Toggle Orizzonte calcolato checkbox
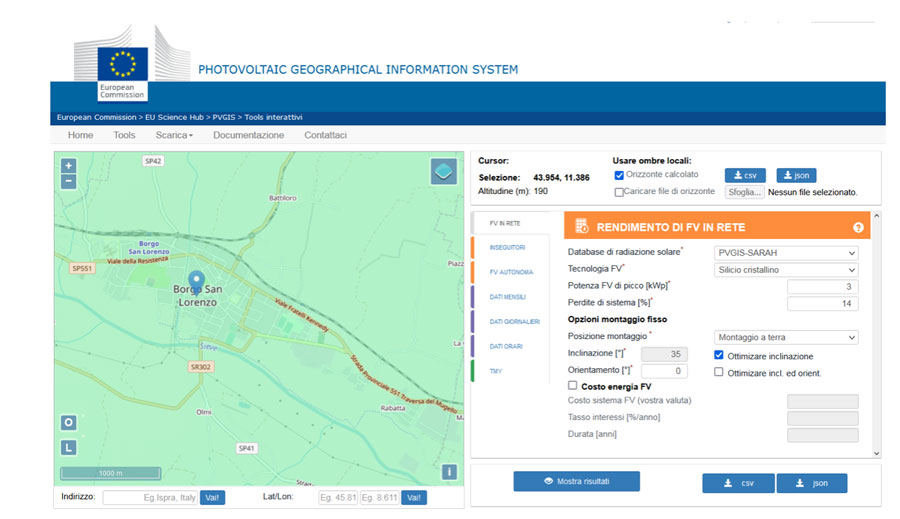The height and width of the screenshot is (519, 900). (x=619, y=175)
